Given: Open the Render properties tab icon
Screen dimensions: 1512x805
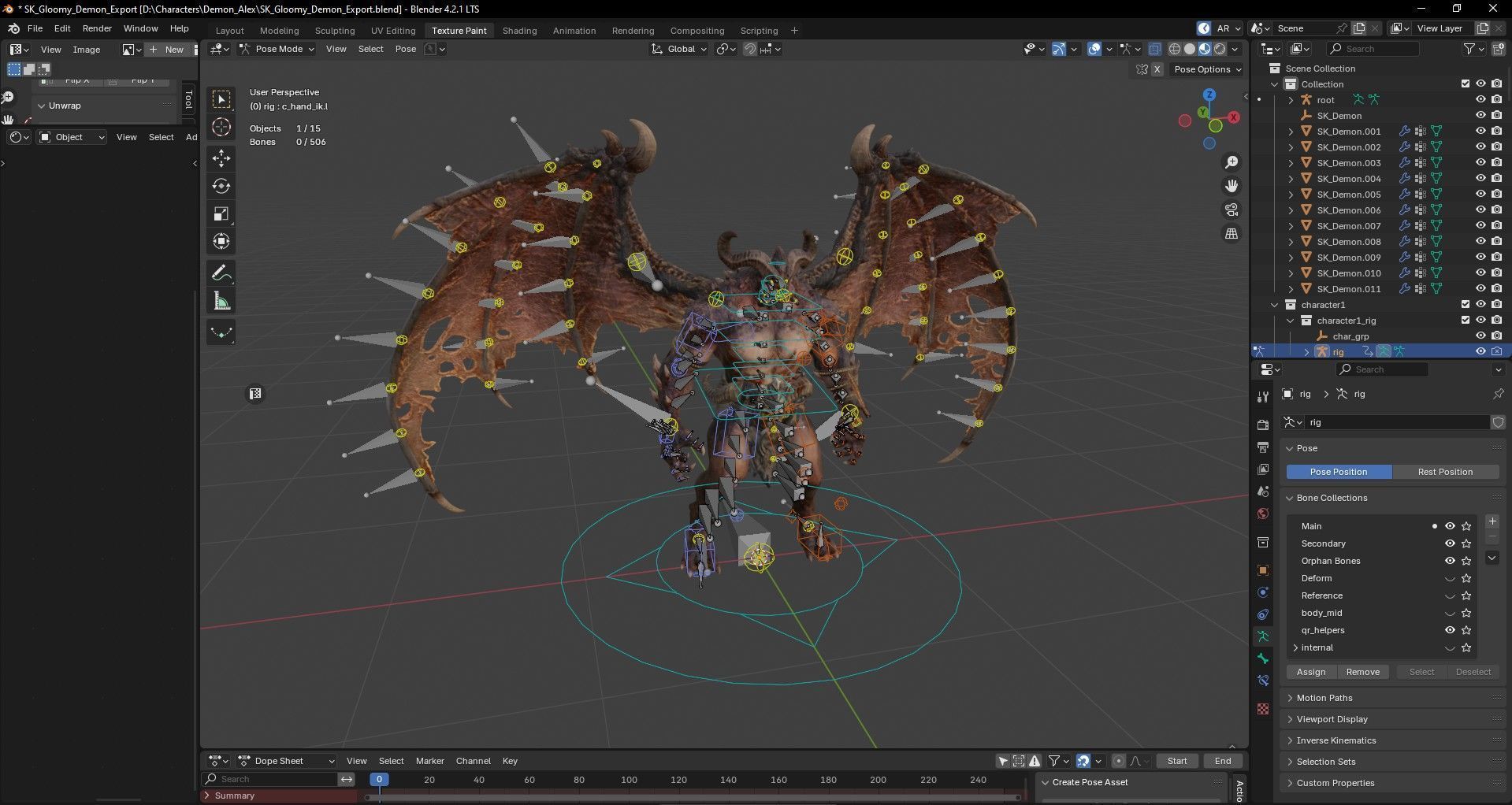Looking at the screenshot, I should point(1263,425).
